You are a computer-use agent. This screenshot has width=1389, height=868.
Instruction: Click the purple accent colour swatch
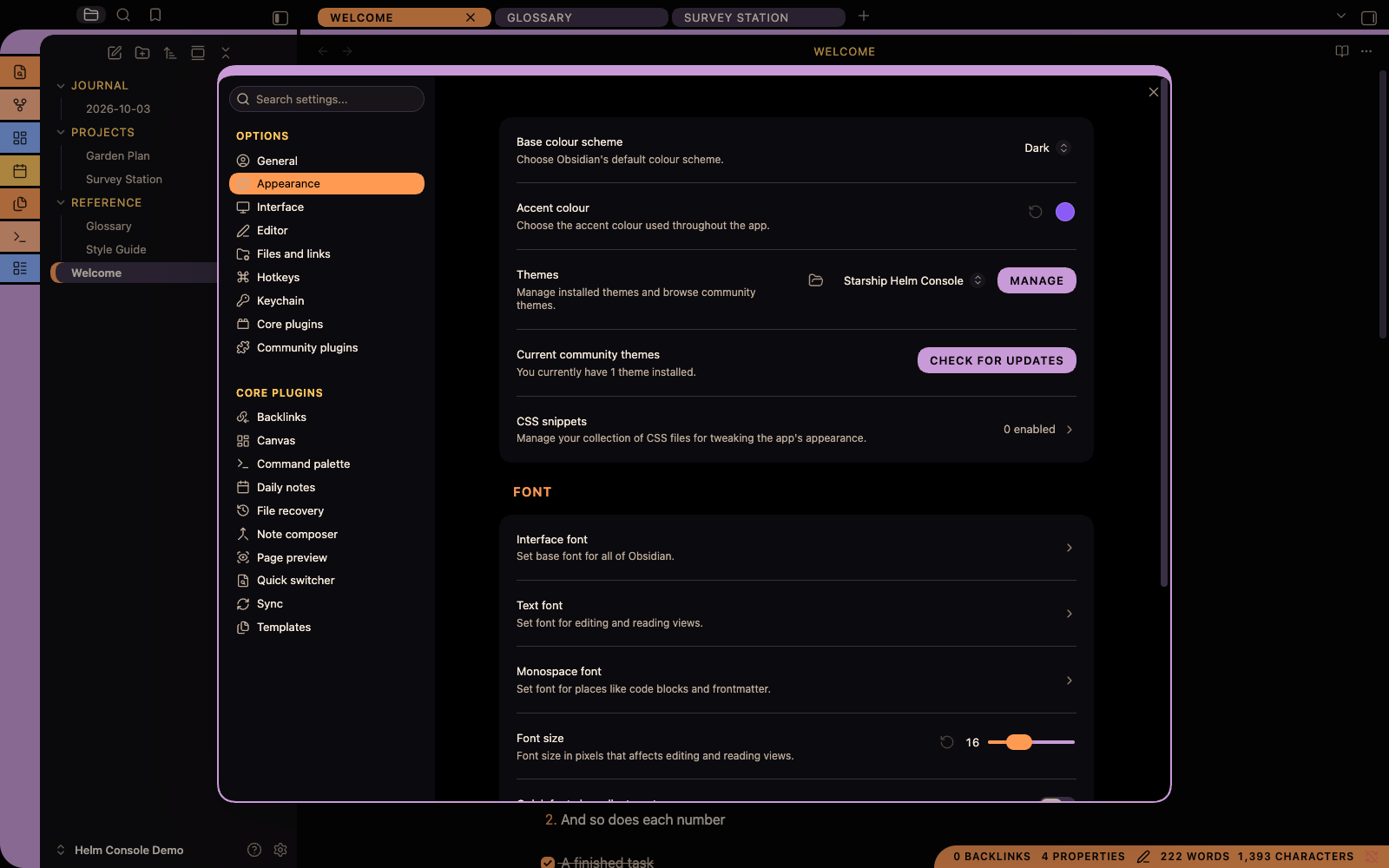(x=1065, y=212)
